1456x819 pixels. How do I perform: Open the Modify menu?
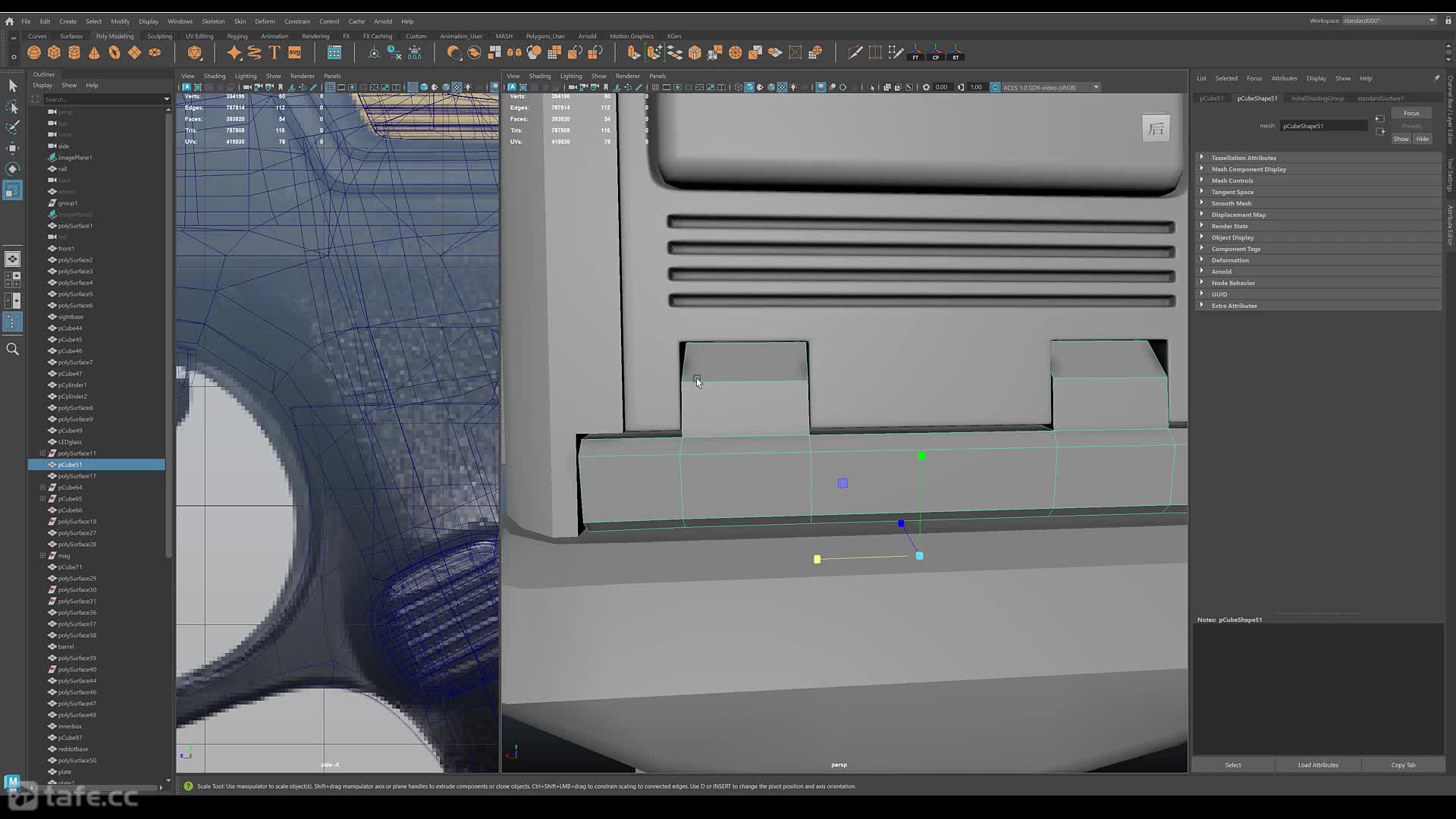pyautogui.click(x=120, y=21)
